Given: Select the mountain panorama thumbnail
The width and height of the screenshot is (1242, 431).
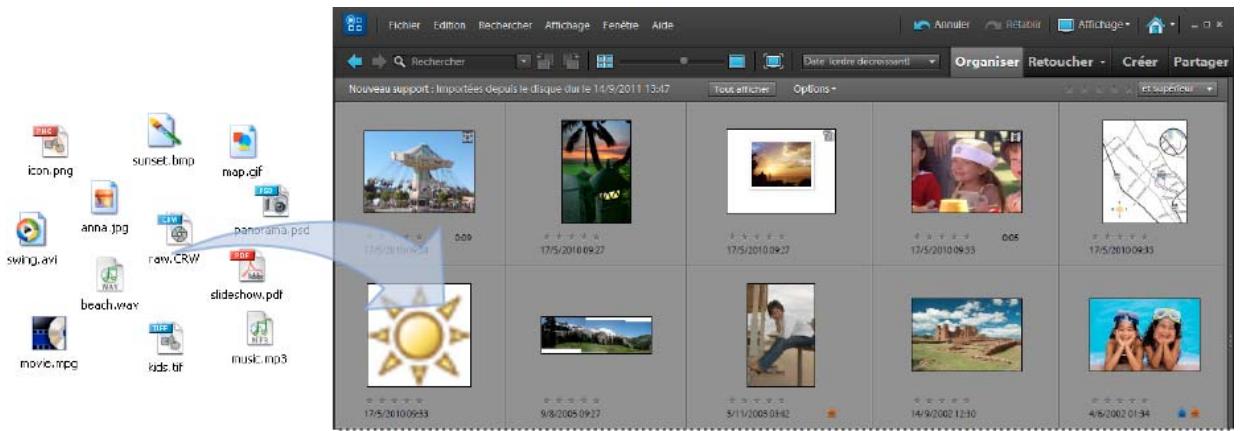Looking at the screenshot, I should point(596,335).
